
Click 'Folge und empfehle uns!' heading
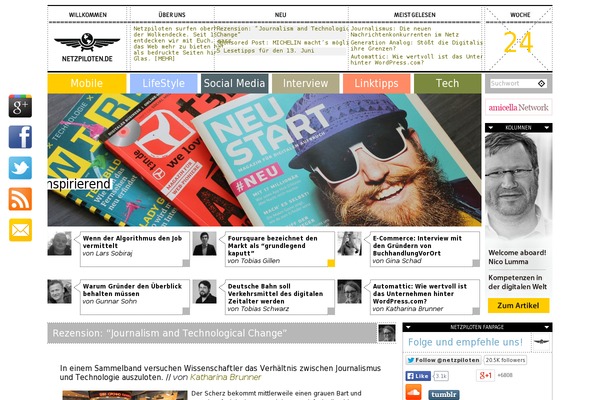(x=465, y=342)
